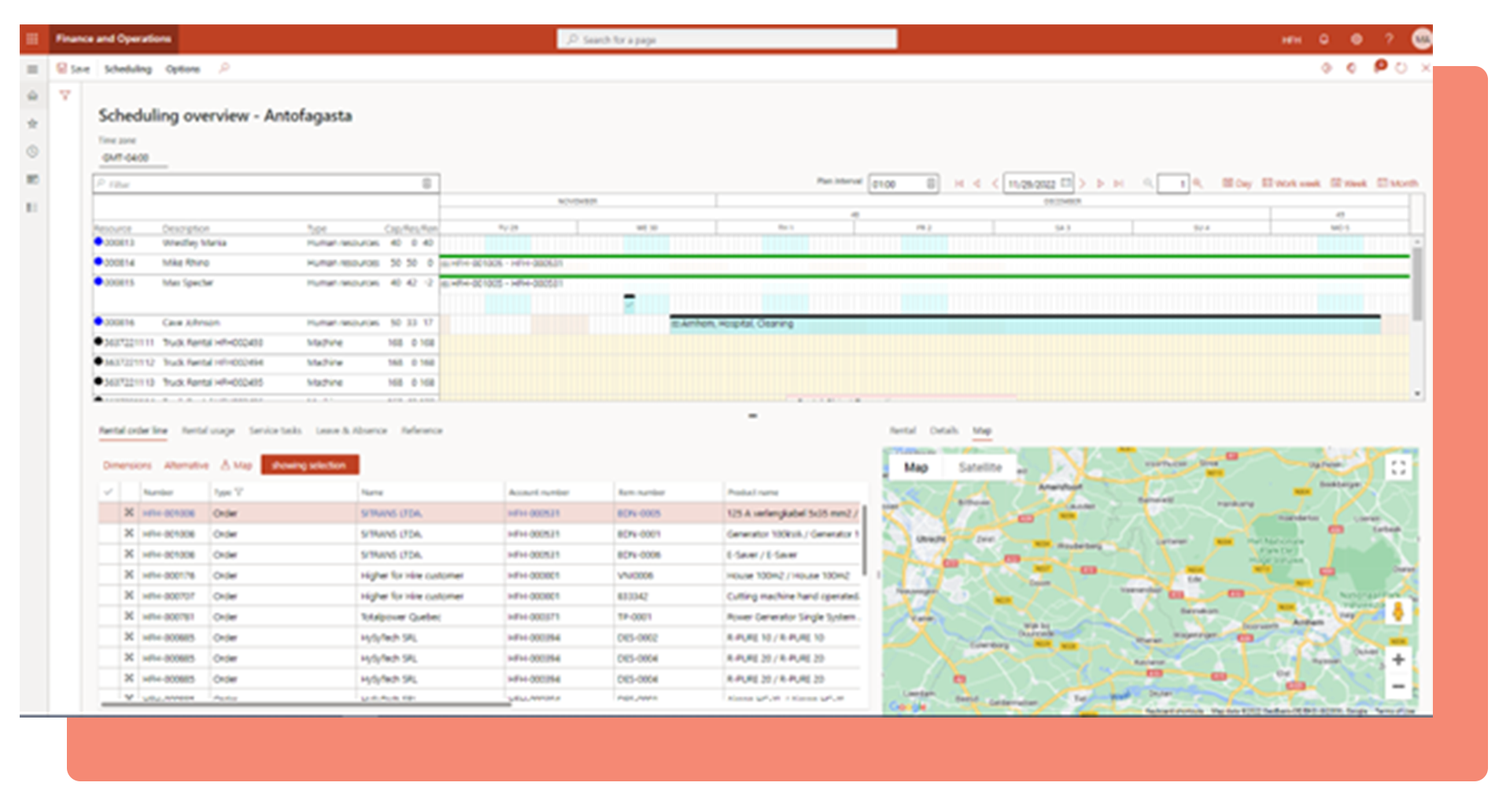Viewport: 1499px width, 812px height.
Task: Switch map to Satellite view
Action: (x=980, y=467)
